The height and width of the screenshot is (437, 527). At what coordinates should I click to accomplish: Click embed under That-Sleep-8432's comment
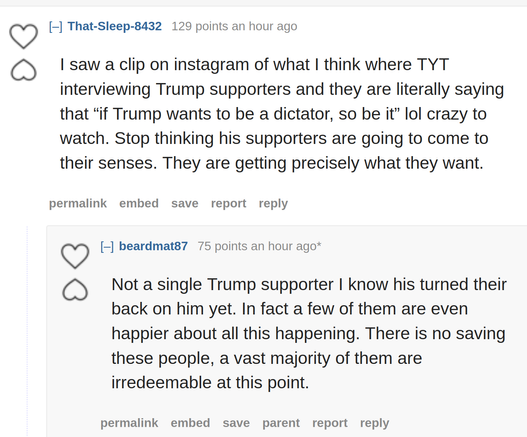[x=139, y=203]
